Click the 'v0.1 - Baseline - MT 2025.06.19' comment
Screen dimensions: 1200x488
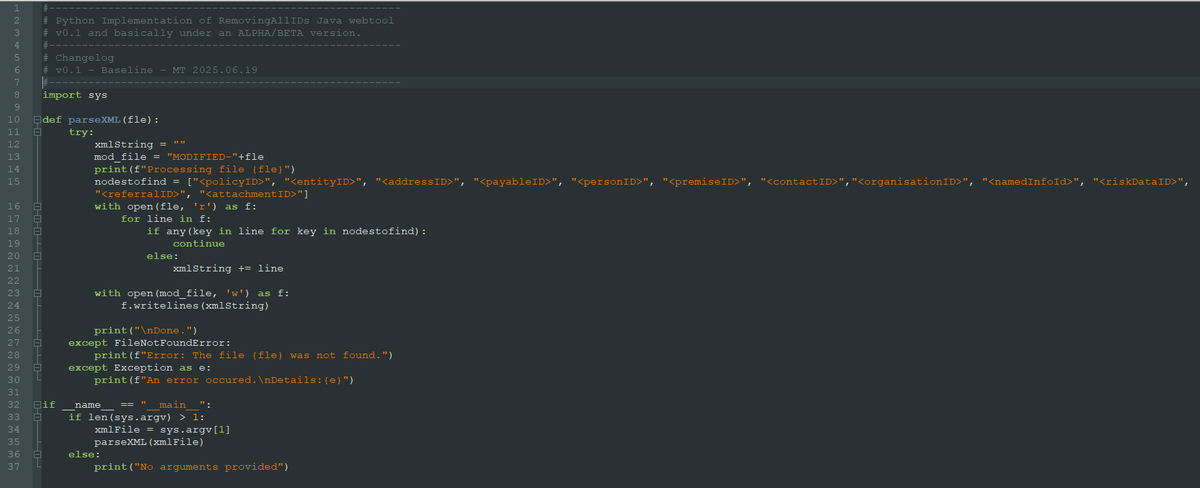click(150, 70)
